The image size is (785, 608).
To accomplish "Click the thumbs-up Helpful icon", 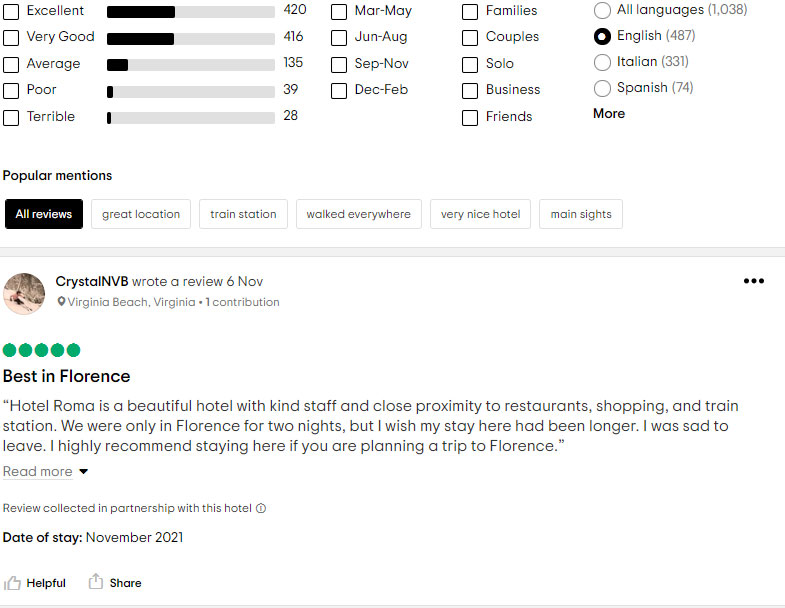I will pos(13,582).
